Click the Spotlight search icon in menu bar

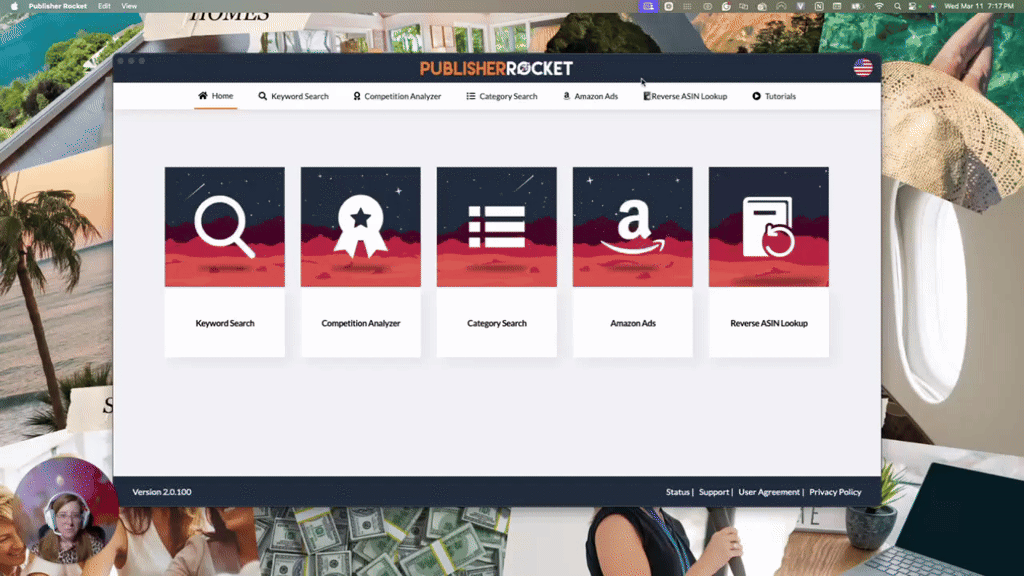(897, 6)
